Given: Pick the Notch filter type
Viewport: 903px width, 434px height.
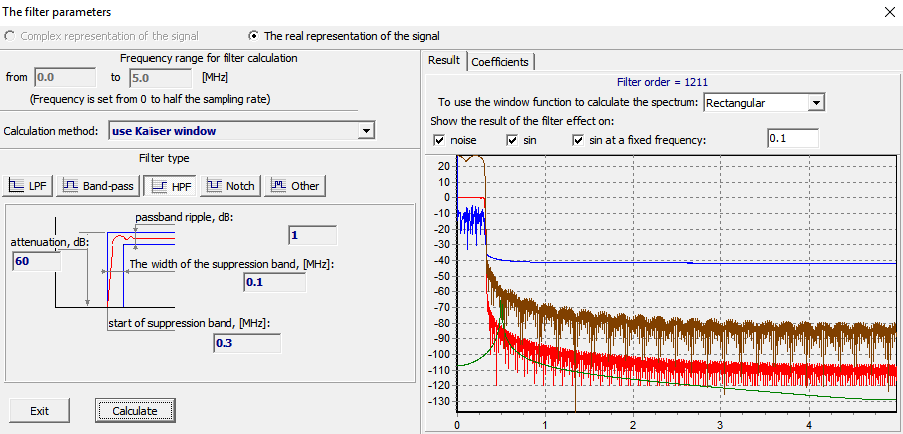Looking at the screenshot, I should pos(230,185).
